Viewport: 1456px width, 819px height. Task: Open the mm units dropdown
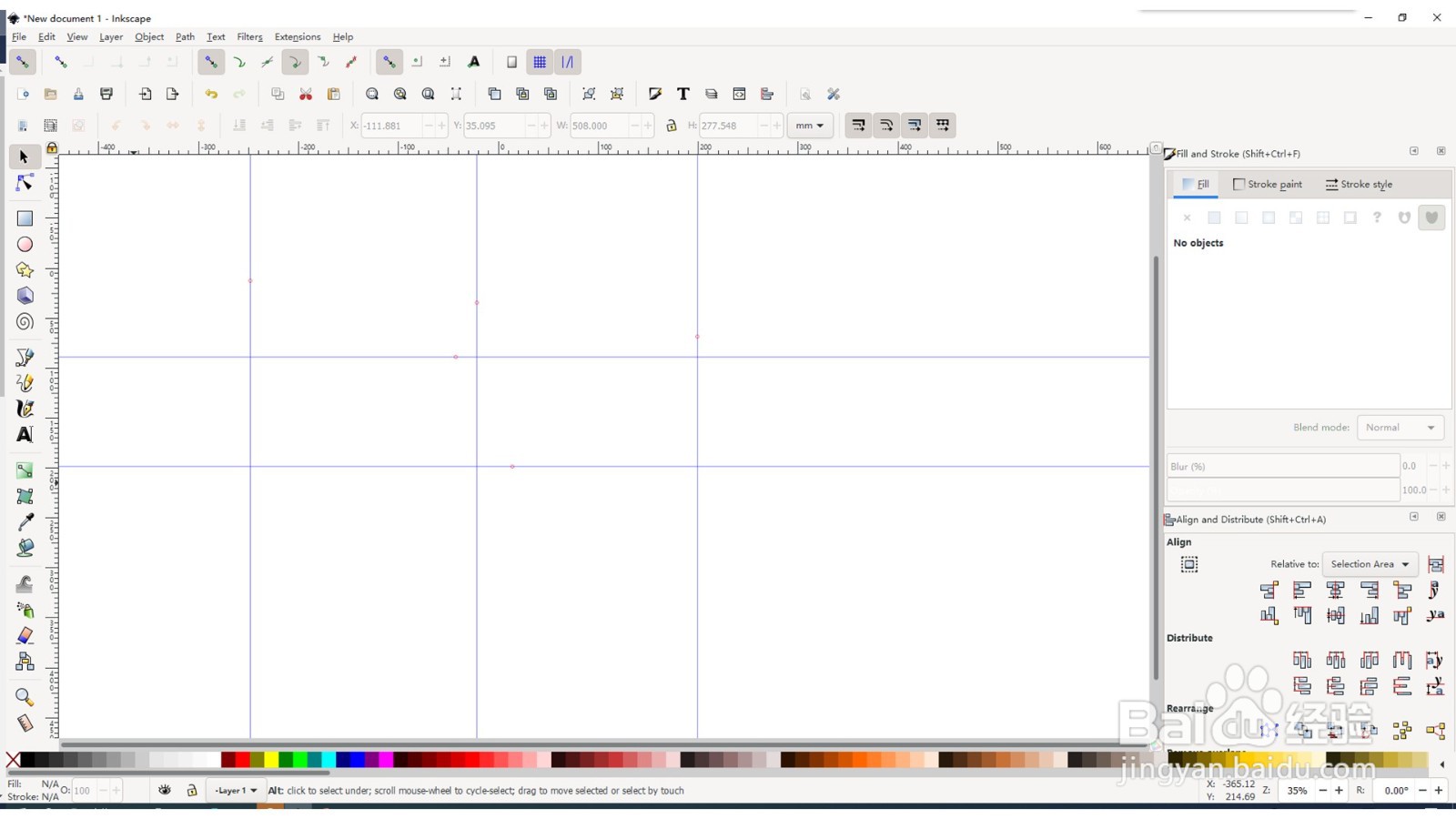click(810, 126)
